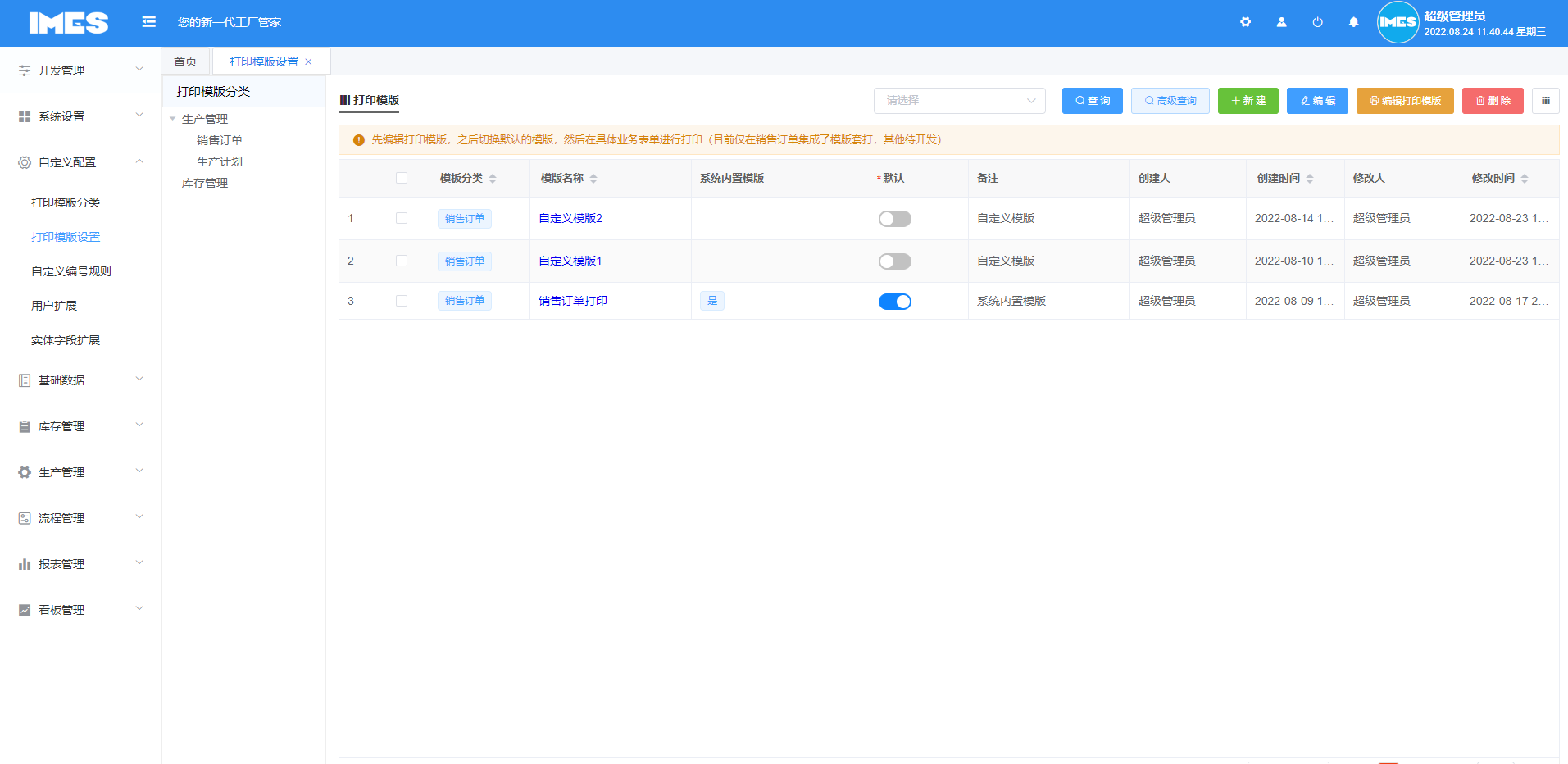The height and width of the screenshot is (764, 1568).
Task: Click the 报表管理 bar chart icon
Action: (25, 564)
